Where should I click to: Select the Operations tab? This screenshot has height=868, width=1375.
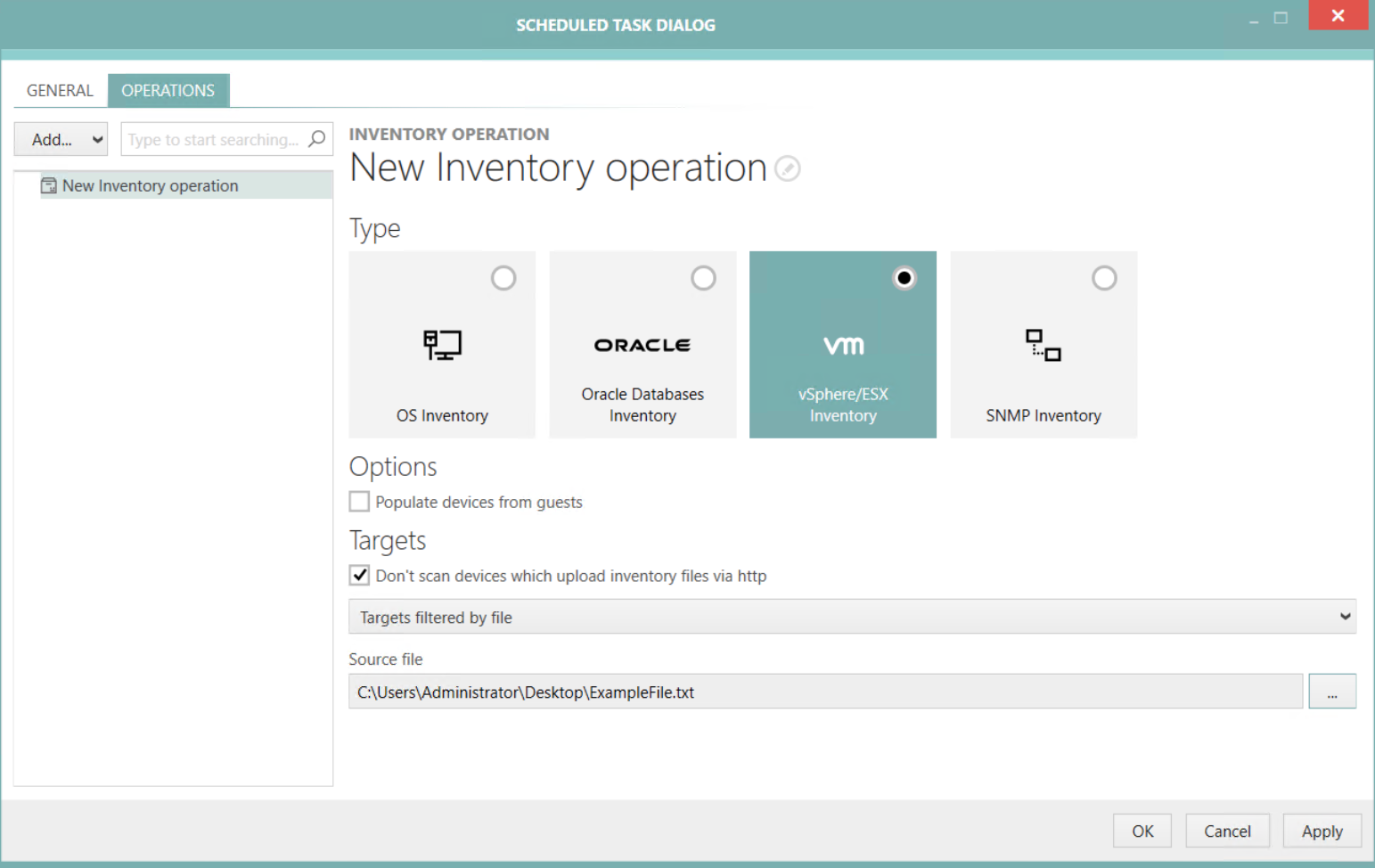[x=168, y=90]
